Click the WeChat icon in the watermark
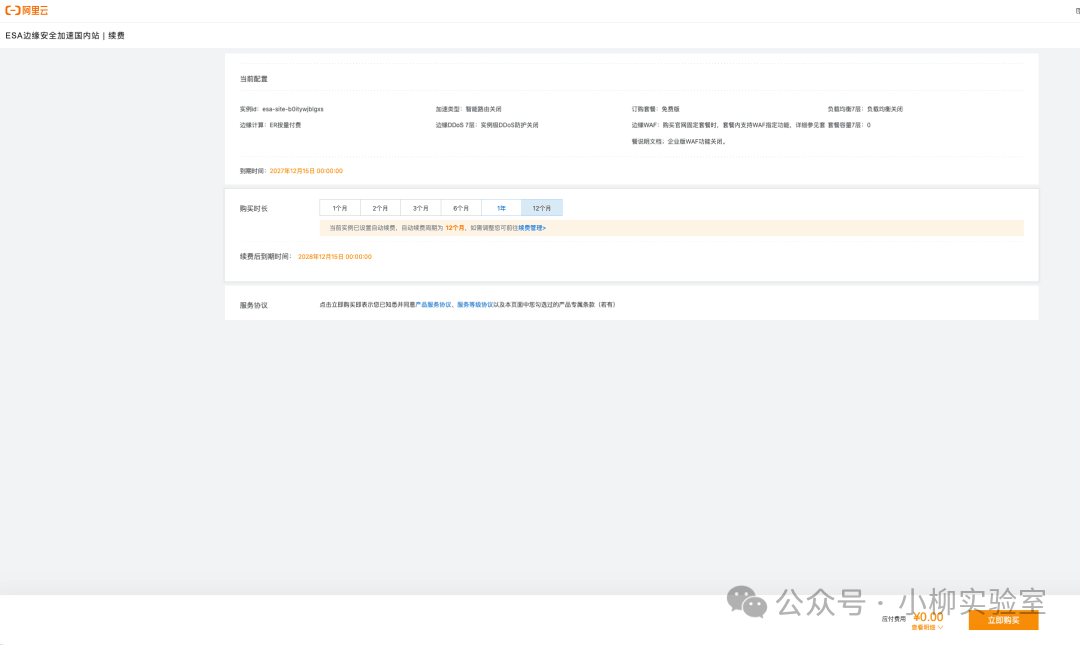Screen dimensions: 1080x645 point(747,601)
